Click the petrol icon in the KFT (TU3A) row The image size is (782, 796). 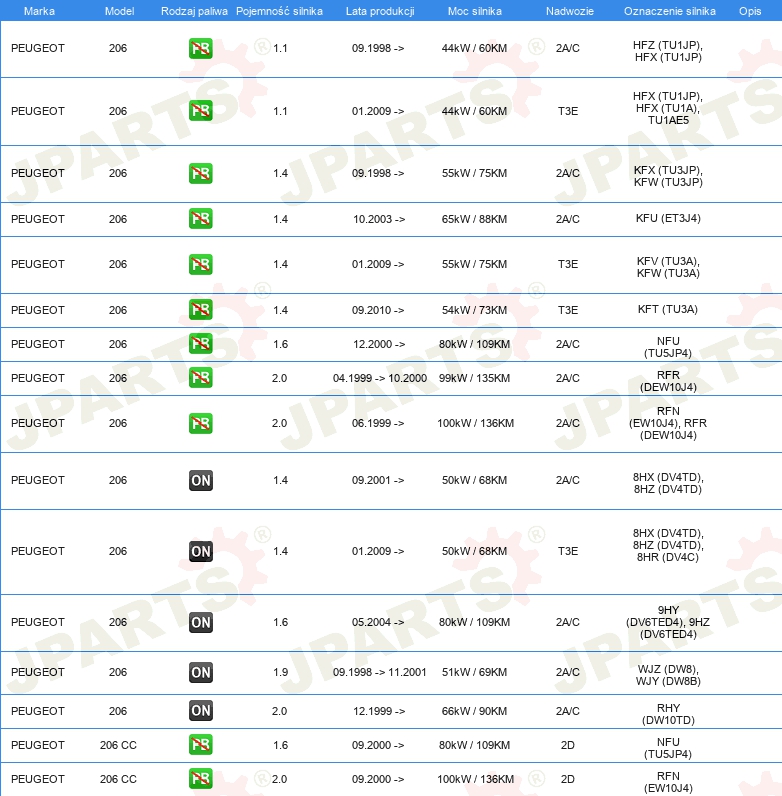(201, 310)
